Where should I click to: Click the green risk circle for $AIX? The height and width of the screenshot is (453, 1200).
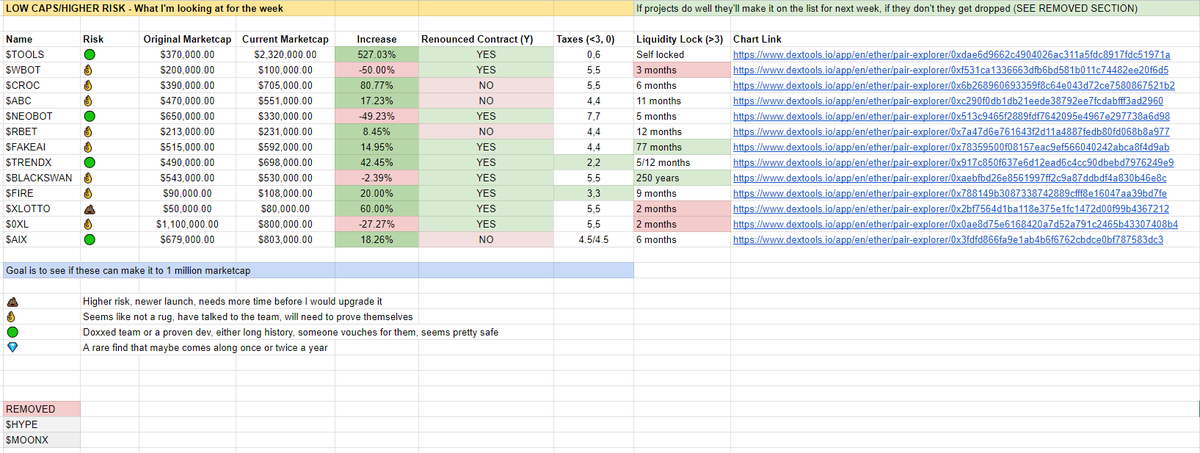click(x=89, y=240)
